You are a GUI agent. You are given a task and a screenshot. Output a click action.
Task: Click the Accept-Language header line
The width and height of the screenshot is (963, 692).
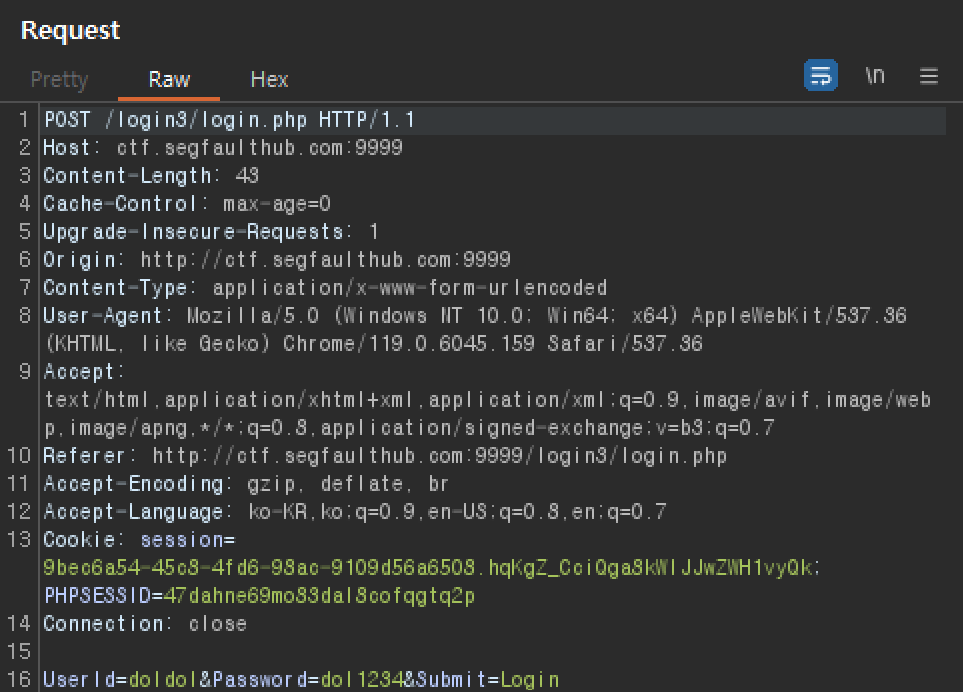(354, 511)
